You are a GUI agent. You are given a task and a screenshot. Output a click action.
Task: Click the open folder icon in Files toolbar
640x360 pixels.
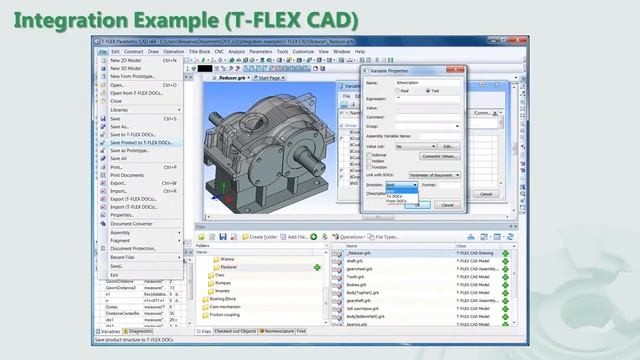tap(201, 237)
